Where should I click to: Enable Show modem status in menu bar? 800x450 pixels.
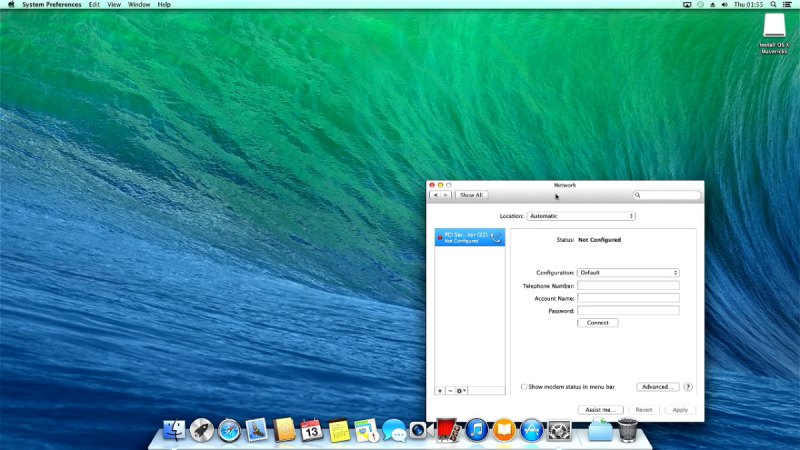524,387
